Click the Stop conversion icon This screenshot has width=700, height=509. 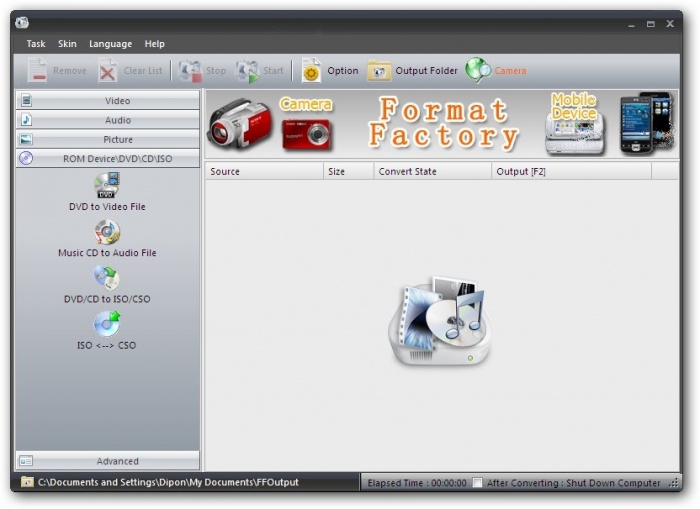pos(190,71)
